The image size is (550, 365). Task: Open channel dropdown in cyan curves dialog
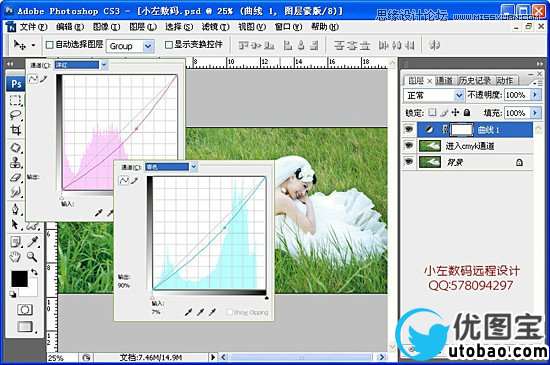(194, 167)
